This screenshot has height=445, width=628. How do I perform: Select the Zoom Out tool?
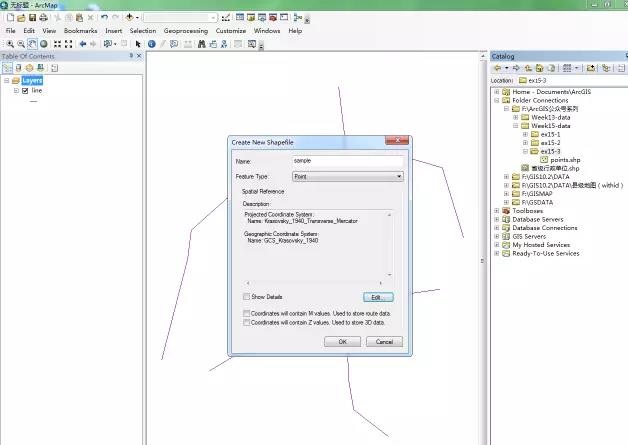[21, 44]
